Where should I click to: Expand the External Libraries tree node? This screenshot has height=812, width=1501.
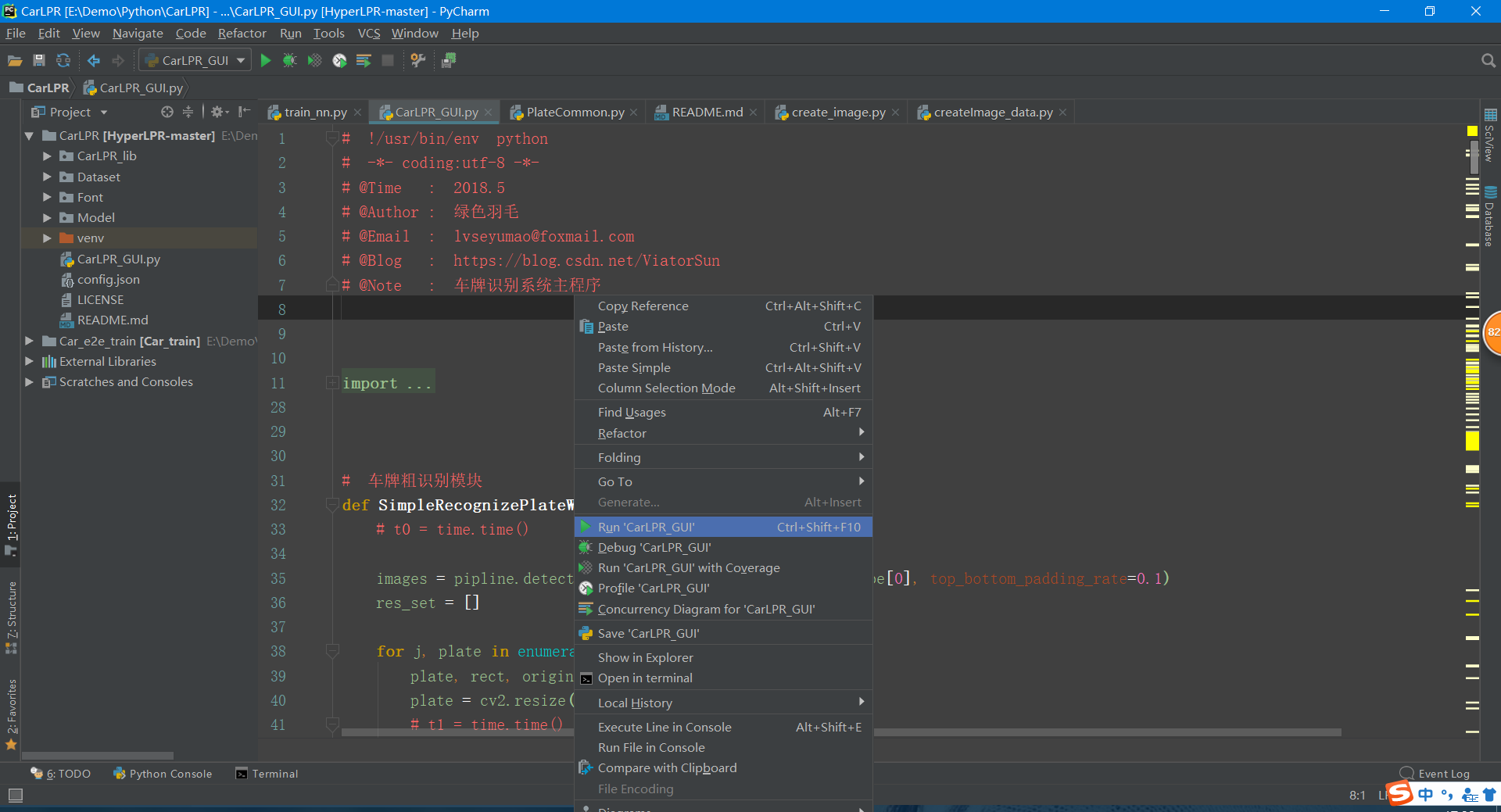(x=30, y=361)
